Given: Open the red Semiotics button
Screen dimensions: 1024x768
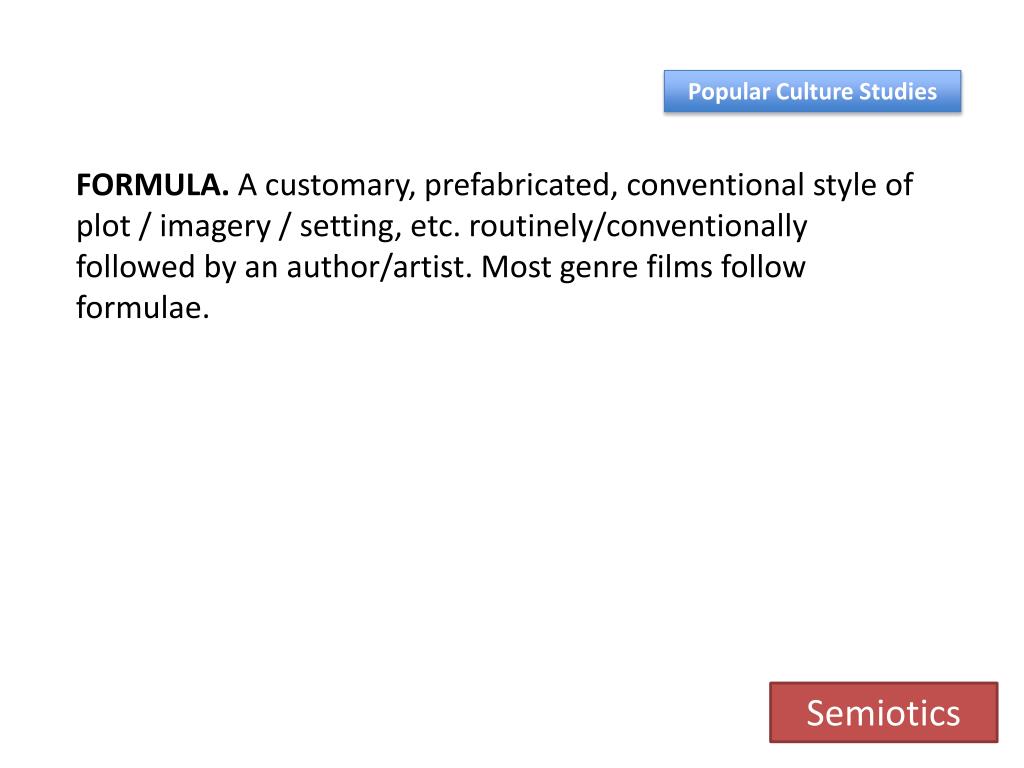Looking at the screenshot, I should click(x=884, y=712).
